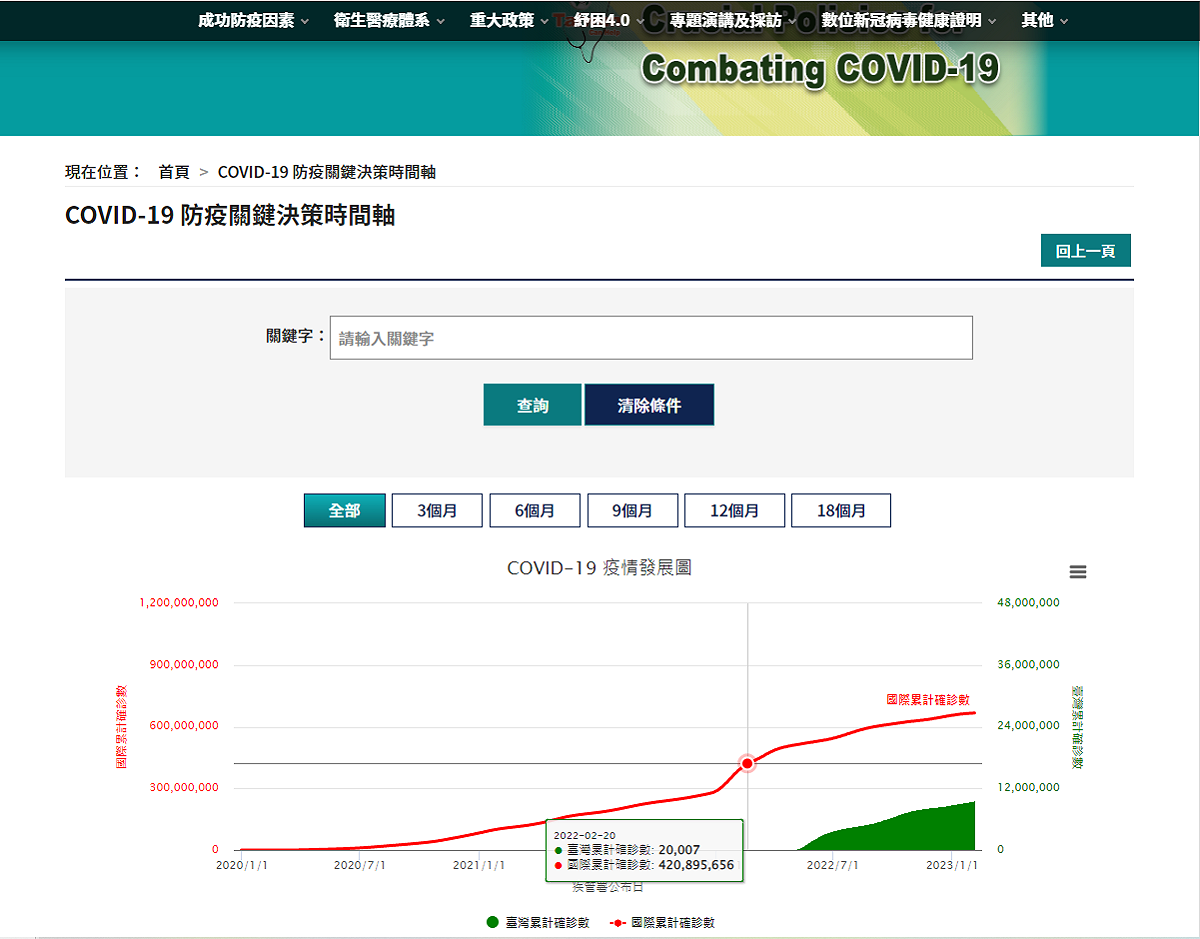The width and height of the screenshot is (1200, 939).
Task: Click the tooltip value 420,895,656
Action: pos(696,864)
